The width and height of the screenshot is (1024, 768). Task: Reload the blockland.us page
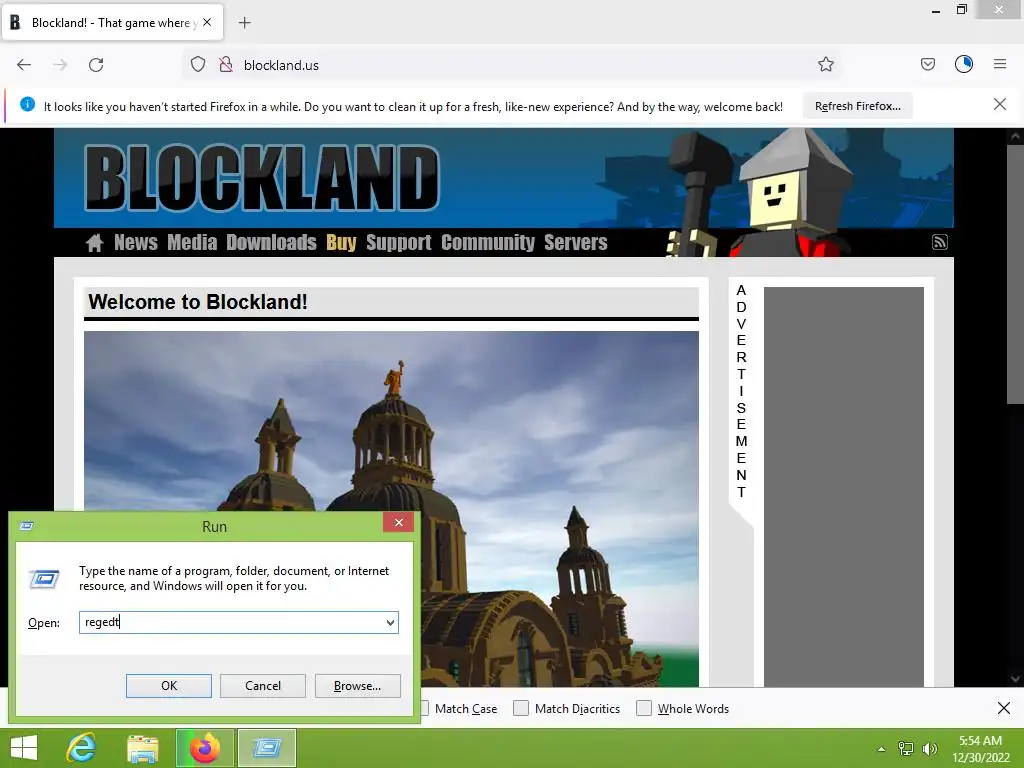(x=96, y=65)
